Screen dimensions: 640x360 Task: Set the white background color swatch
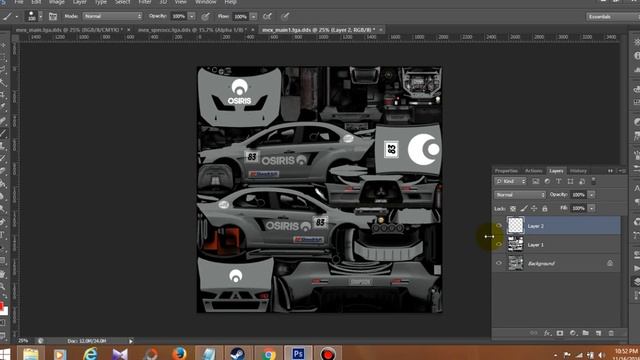(4, 311)
